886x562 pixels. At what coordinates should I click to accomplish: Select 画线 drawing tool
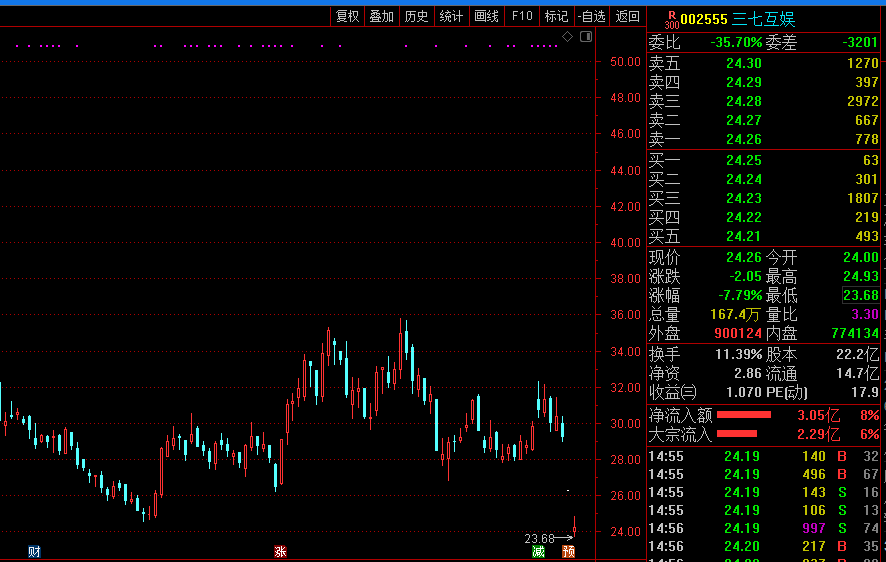coord(486,16)
